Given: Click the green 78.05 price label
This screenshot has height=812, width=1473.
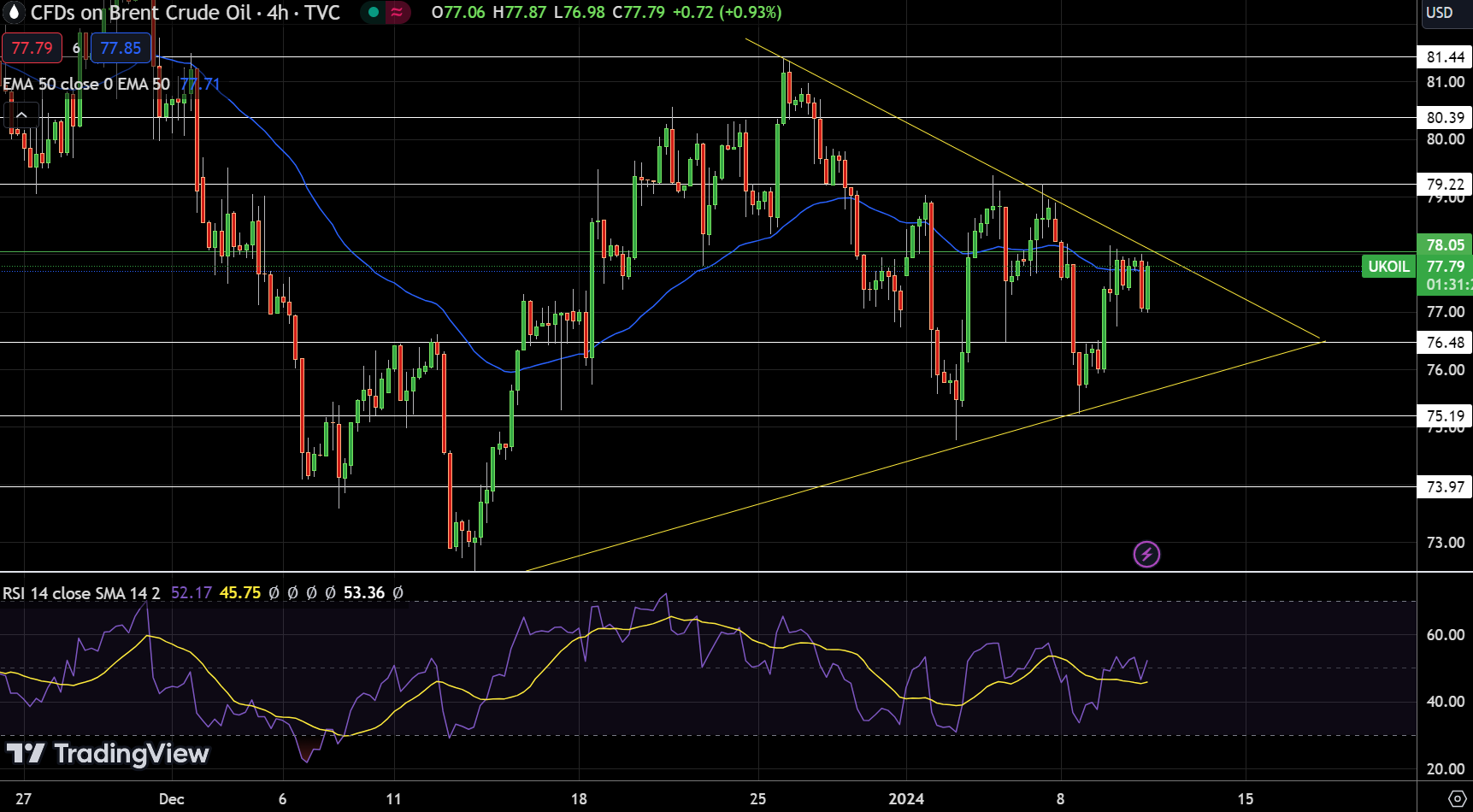Looking at the screenshot, I should [x=1445, y=244].
